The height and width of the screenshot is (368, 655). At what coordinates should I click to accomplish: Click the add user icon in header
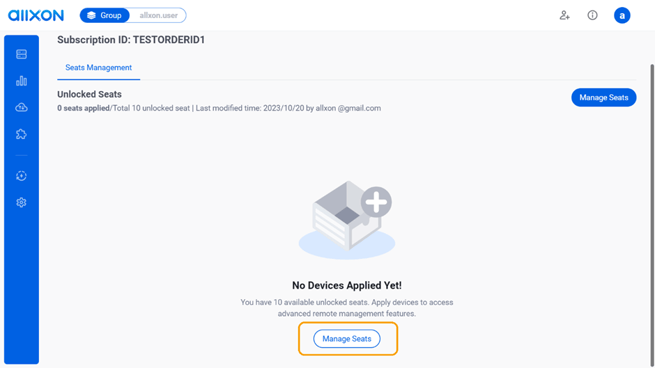pos(564,15)
